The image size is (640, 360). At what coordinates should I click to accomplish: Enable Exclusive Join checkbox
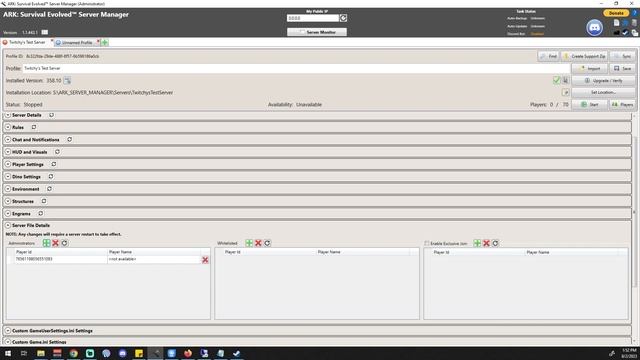pyautogui.click(x=427, y=243)
